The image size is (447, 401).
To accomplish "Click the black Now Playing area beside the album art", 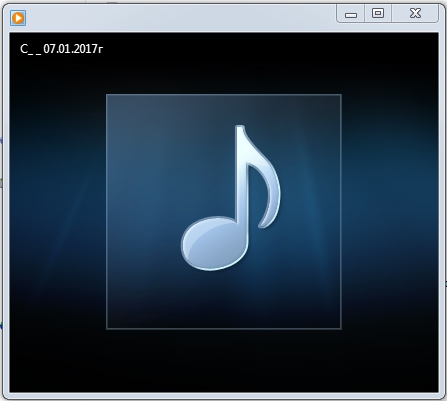I will point(58,212).
